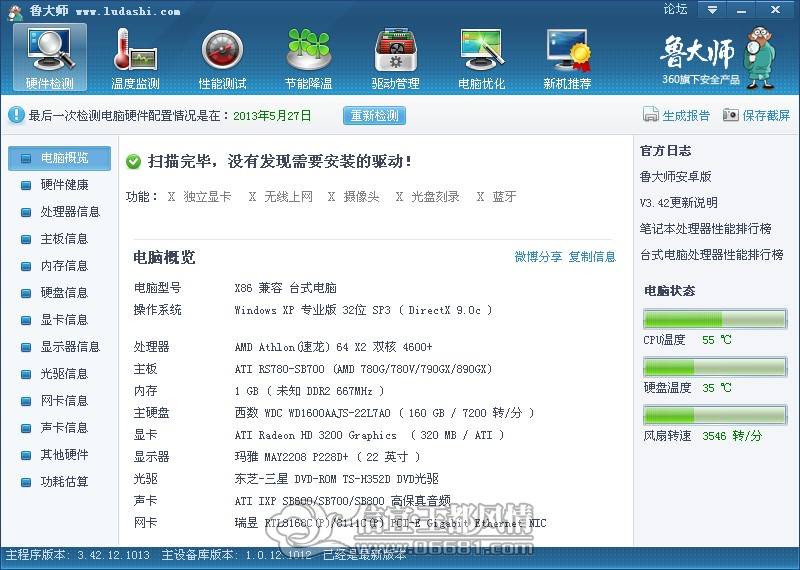Open the 鲁大师安卓版 log entry

(676, 177)
